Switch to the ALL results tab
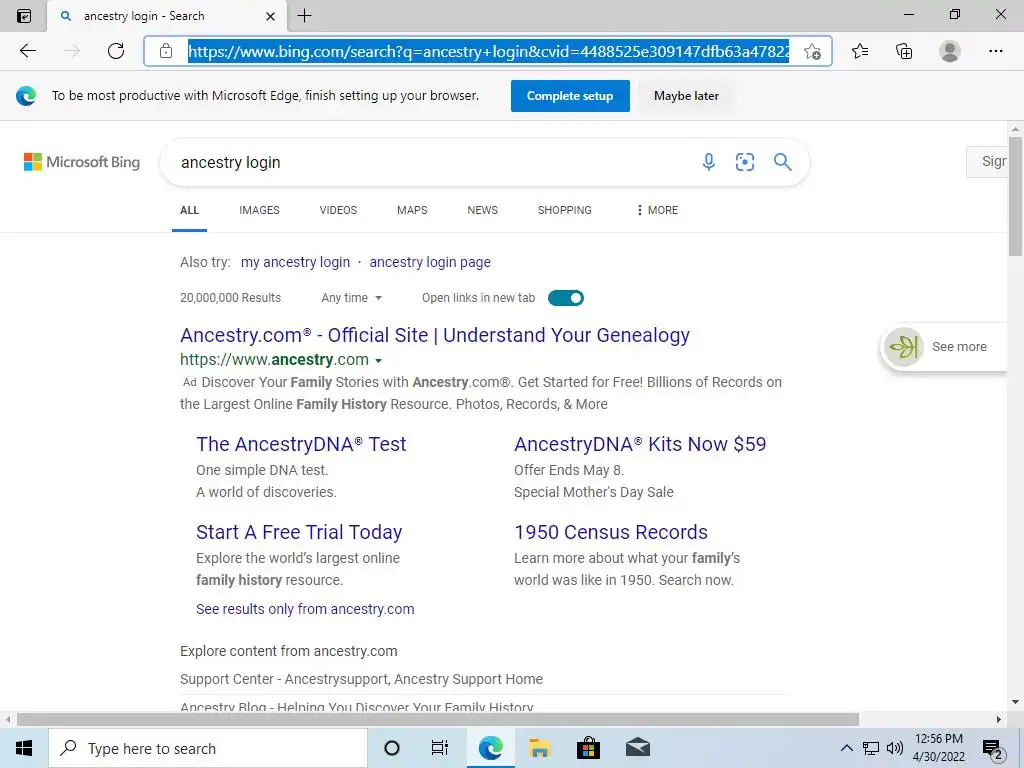This screenshot has height=768, width=1024. click(189, 210)
